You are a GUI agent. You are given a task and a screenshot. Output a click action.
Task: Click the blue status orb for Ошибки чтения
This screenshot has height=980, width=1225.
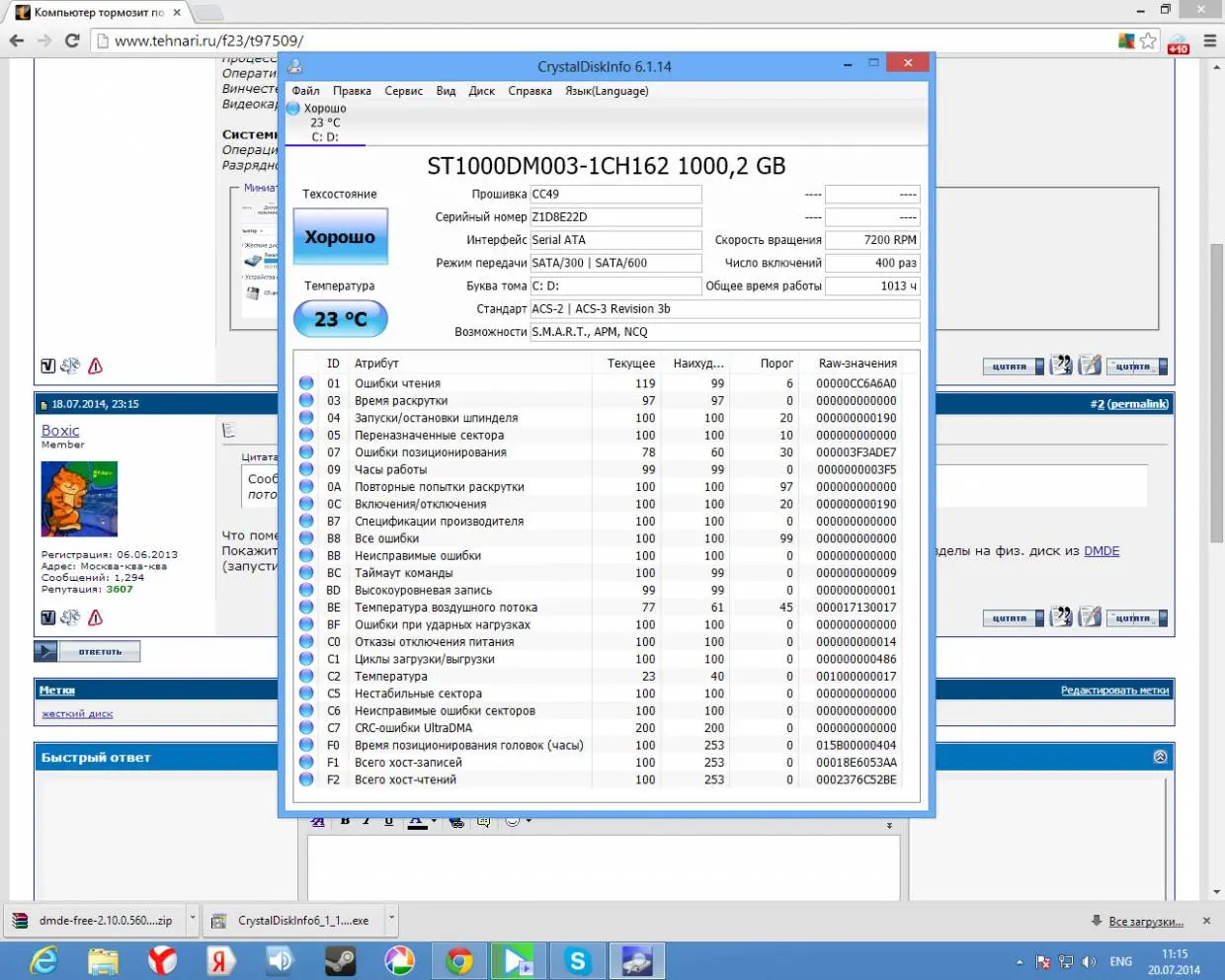[x=306, y=383]
